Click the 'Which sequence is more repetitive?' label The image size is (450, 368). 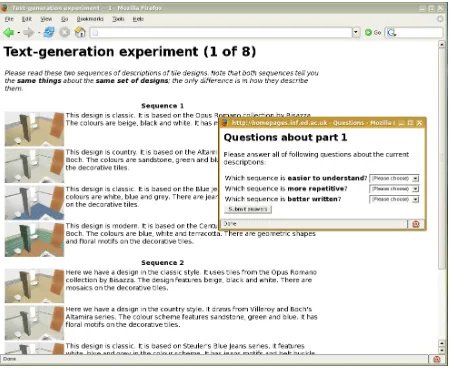click(x=286, y=189)
